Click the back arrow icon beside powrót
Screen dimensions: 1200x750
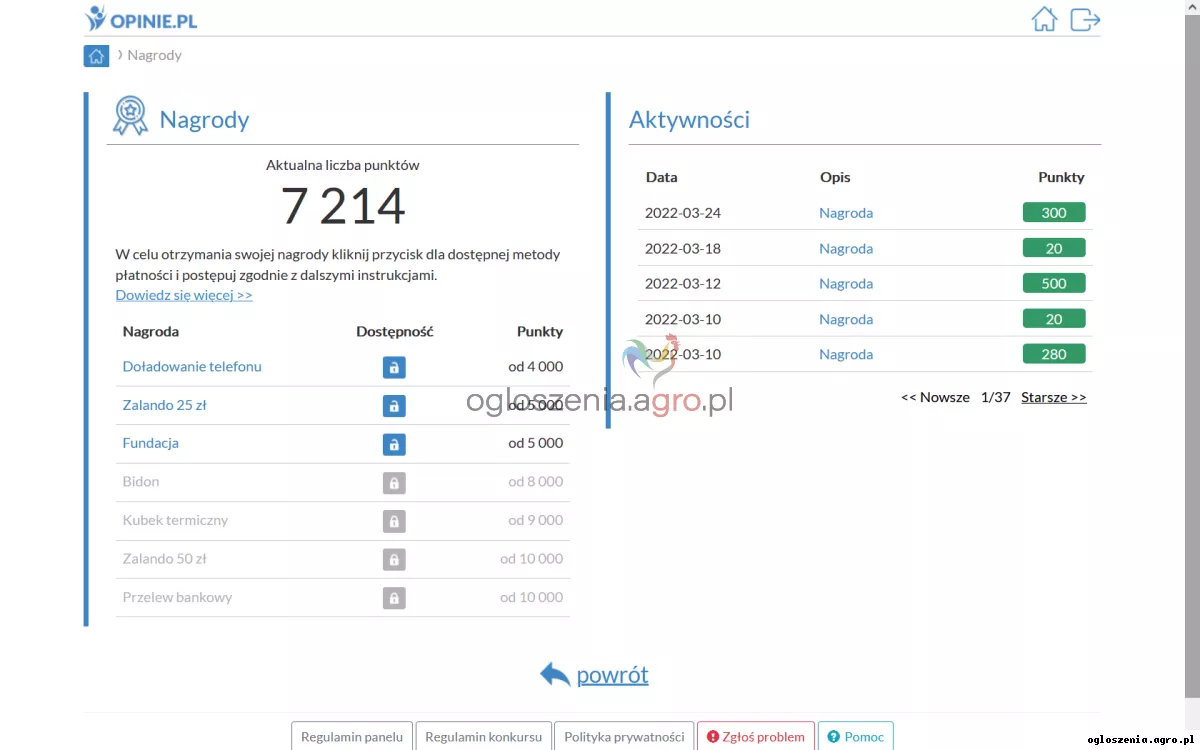(x=555, y=675)
